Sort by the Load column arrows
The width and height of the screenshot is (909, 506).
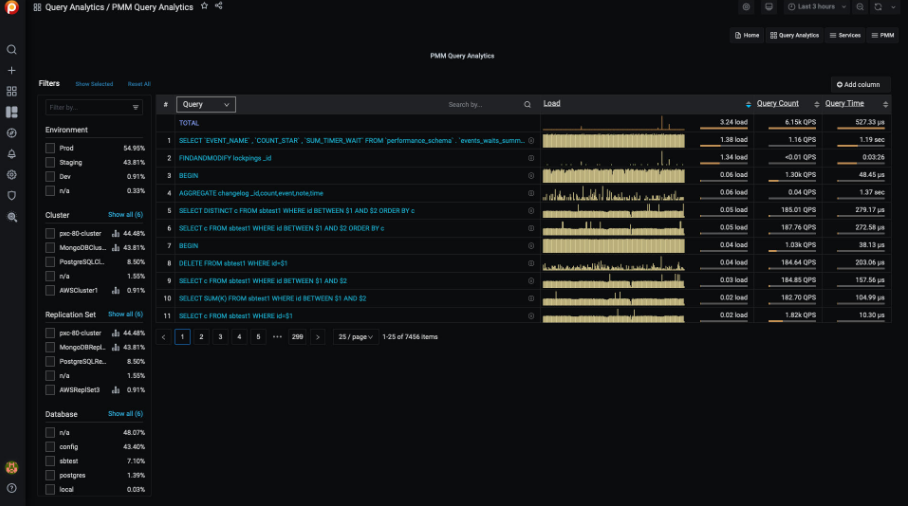tap(748, 104)
